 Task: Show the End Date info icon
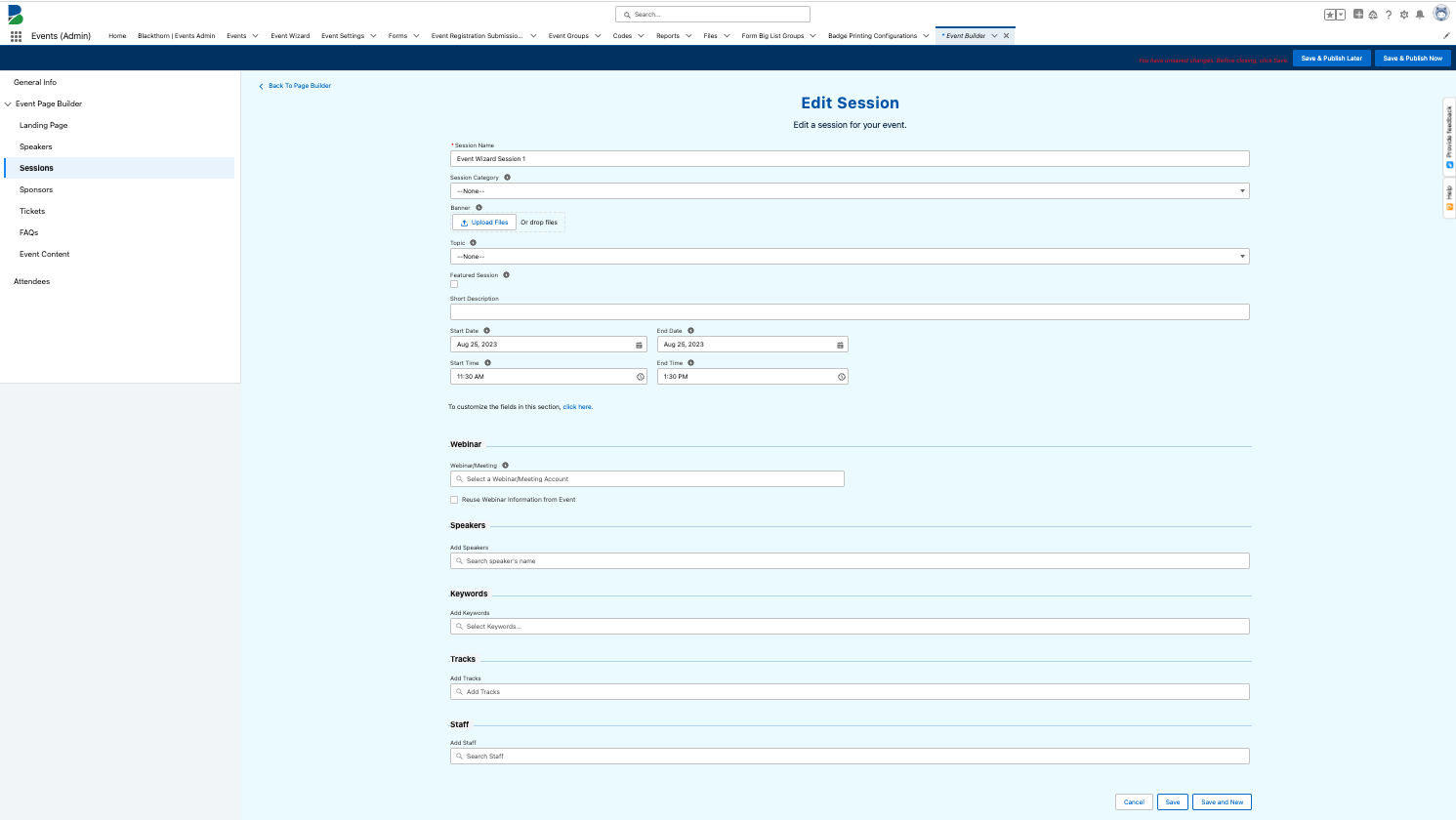click(x=690, y=331)
